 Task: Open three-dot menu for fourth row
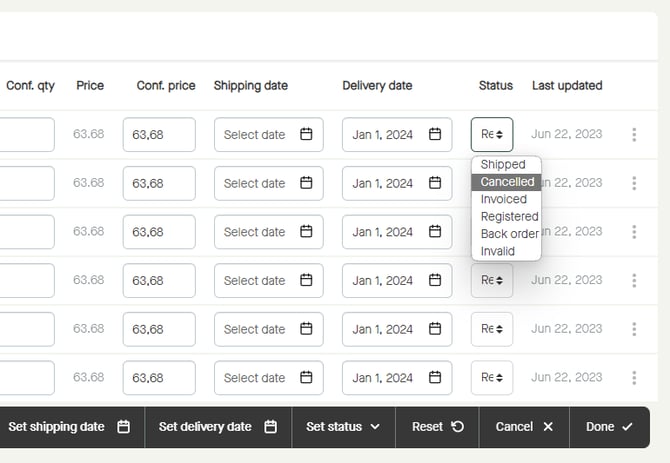(x=634, y=281)
